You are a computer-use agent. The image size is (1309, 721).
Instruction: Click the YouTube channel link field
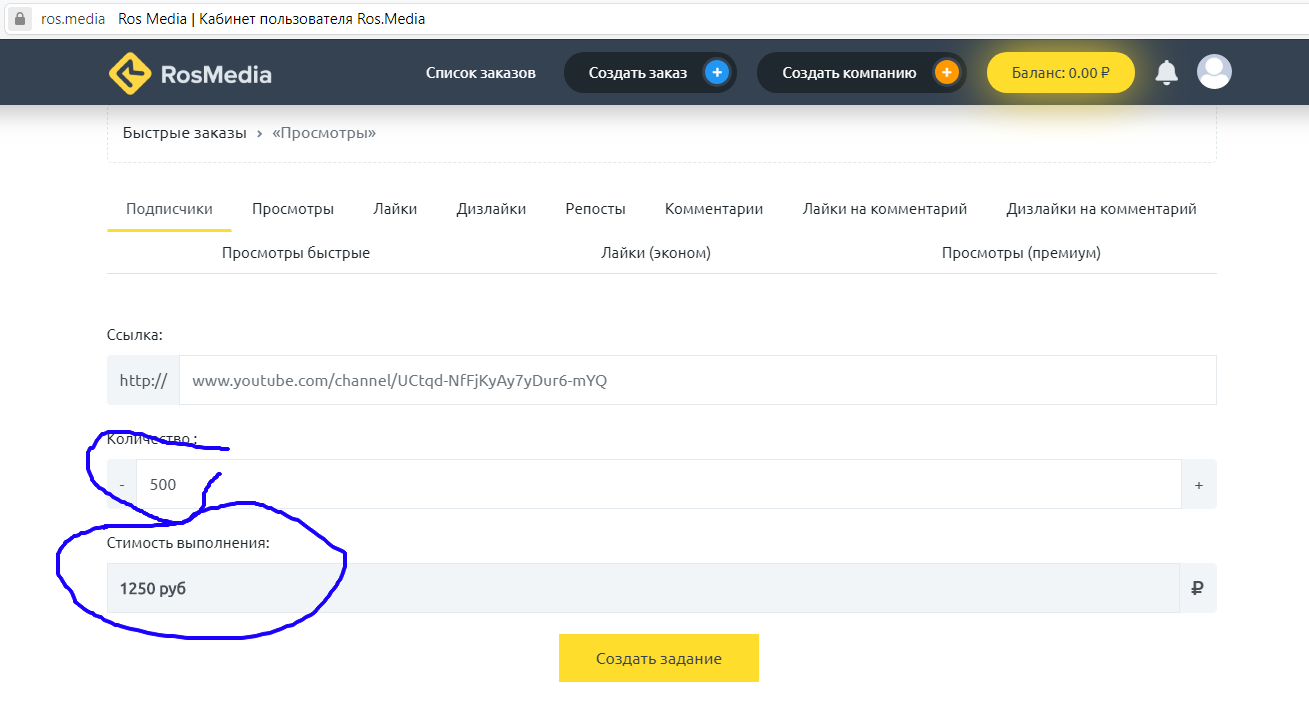[698, 380]
